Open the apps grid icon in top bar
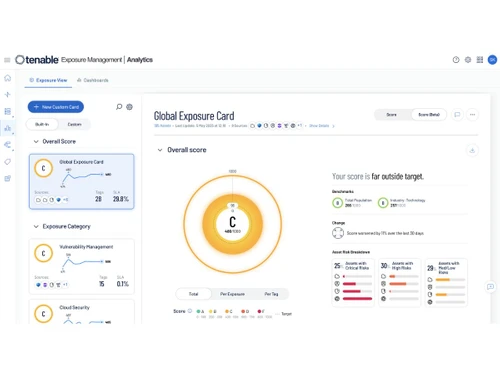This screenshot has height=375, width=500. pos(480,60)
